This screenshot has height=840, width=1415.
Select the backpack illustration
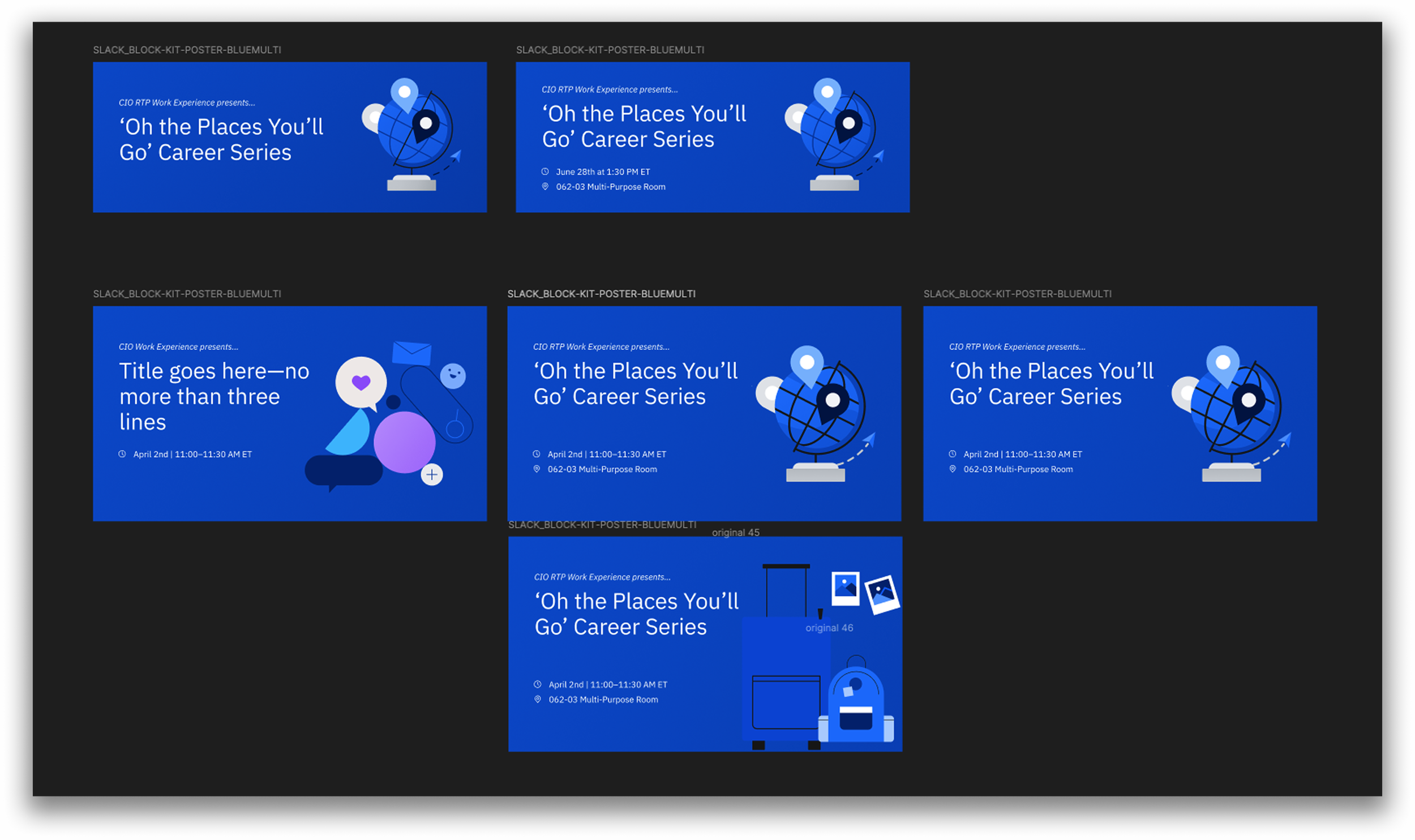[856, 708]
